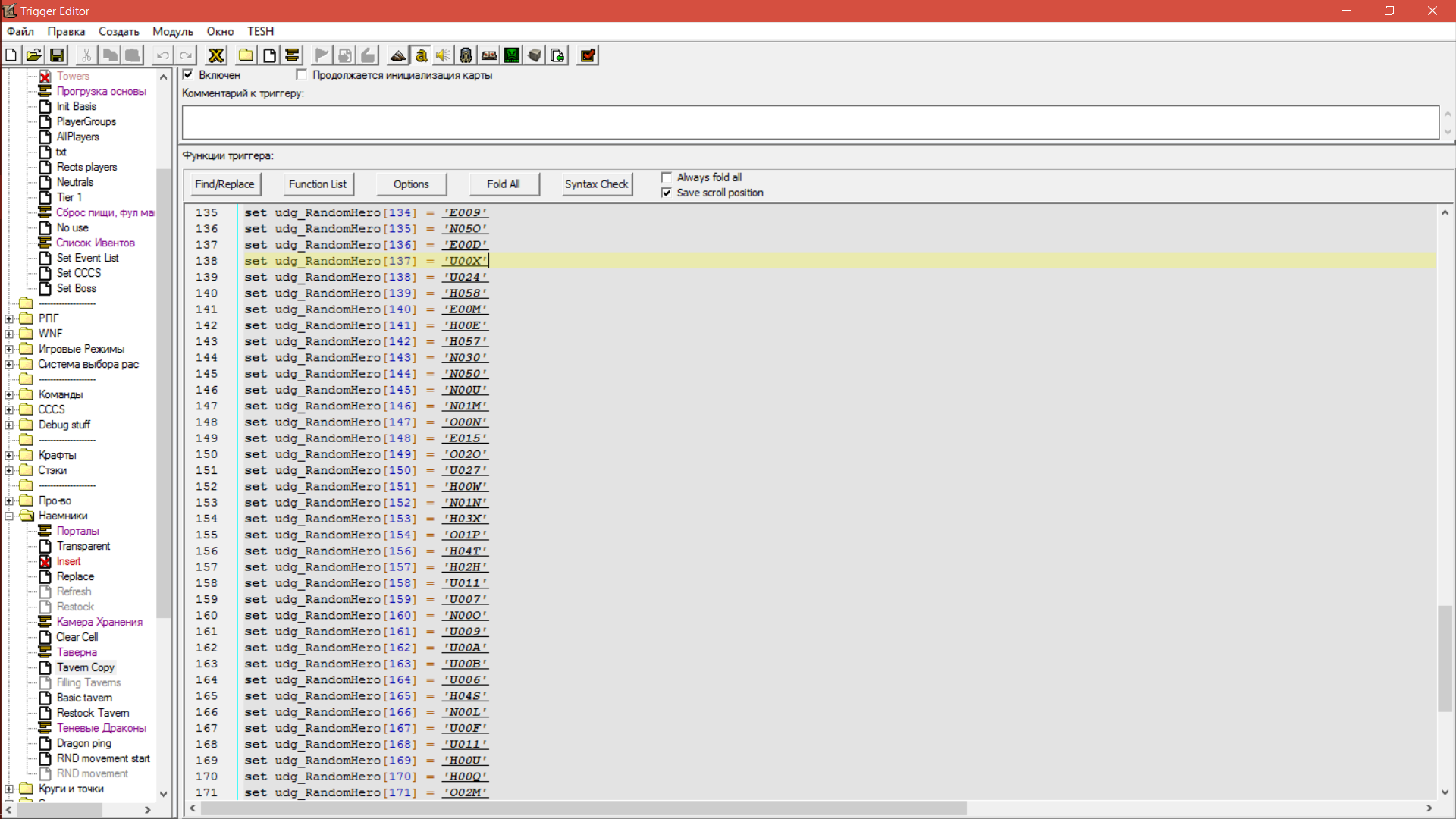Open the Options dialog button
This screenshot has height=819, width=1456.
[411, 184]
